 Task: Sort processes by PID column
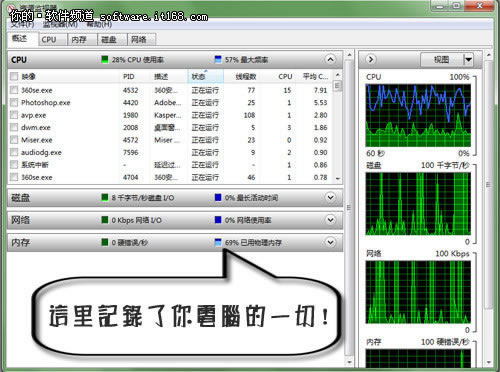click(129, 77)
